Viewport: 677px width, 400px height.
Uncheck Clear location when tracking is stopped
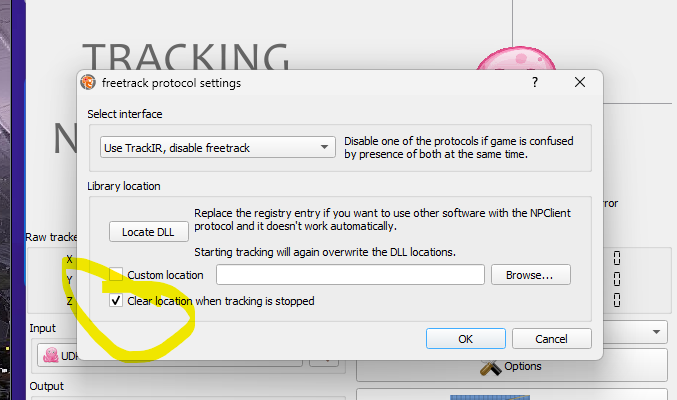116,300
